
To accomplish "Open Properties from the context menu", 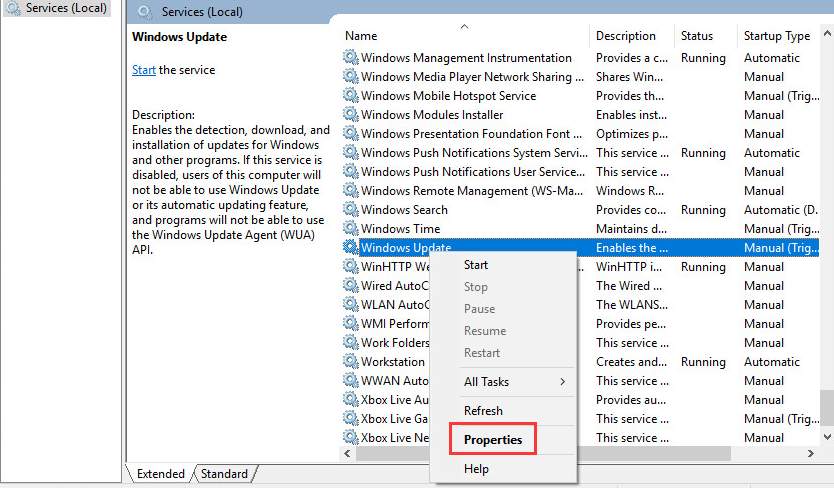I will pos(493,440).
